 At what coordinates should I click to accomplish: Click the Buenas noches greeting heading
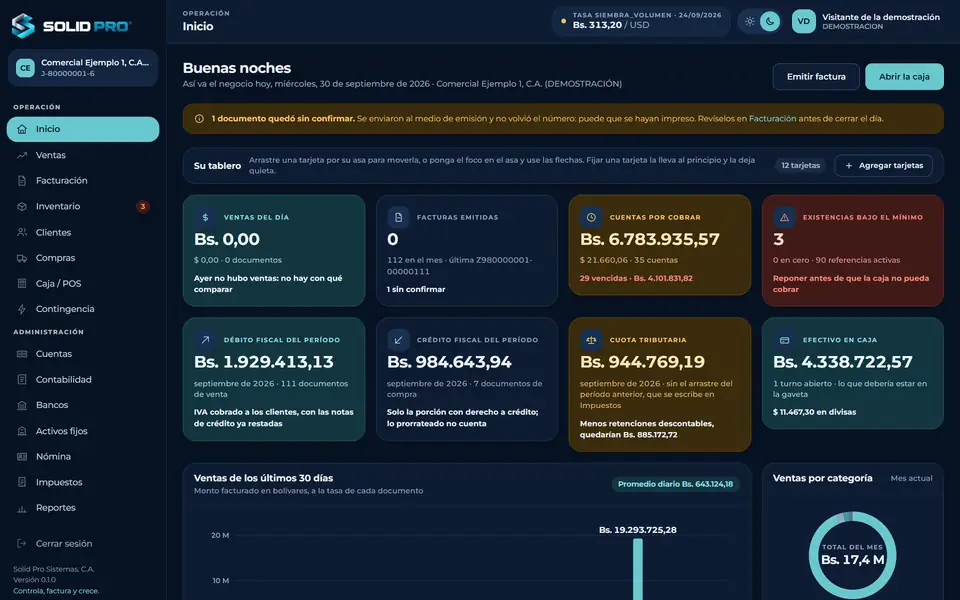pos(236,68)
